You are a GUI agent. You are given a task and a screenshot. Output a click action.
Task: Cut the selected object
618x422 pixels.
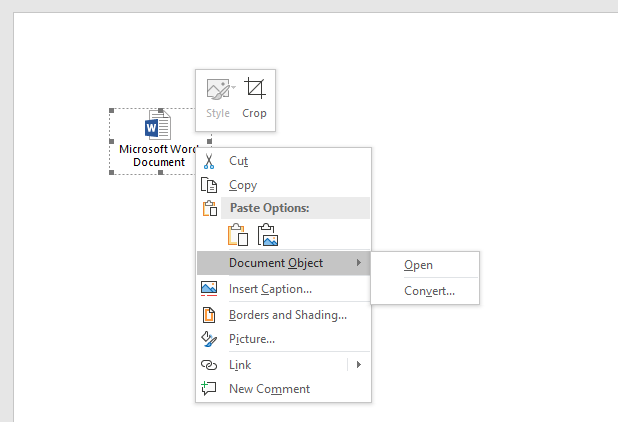coord(239,161)
